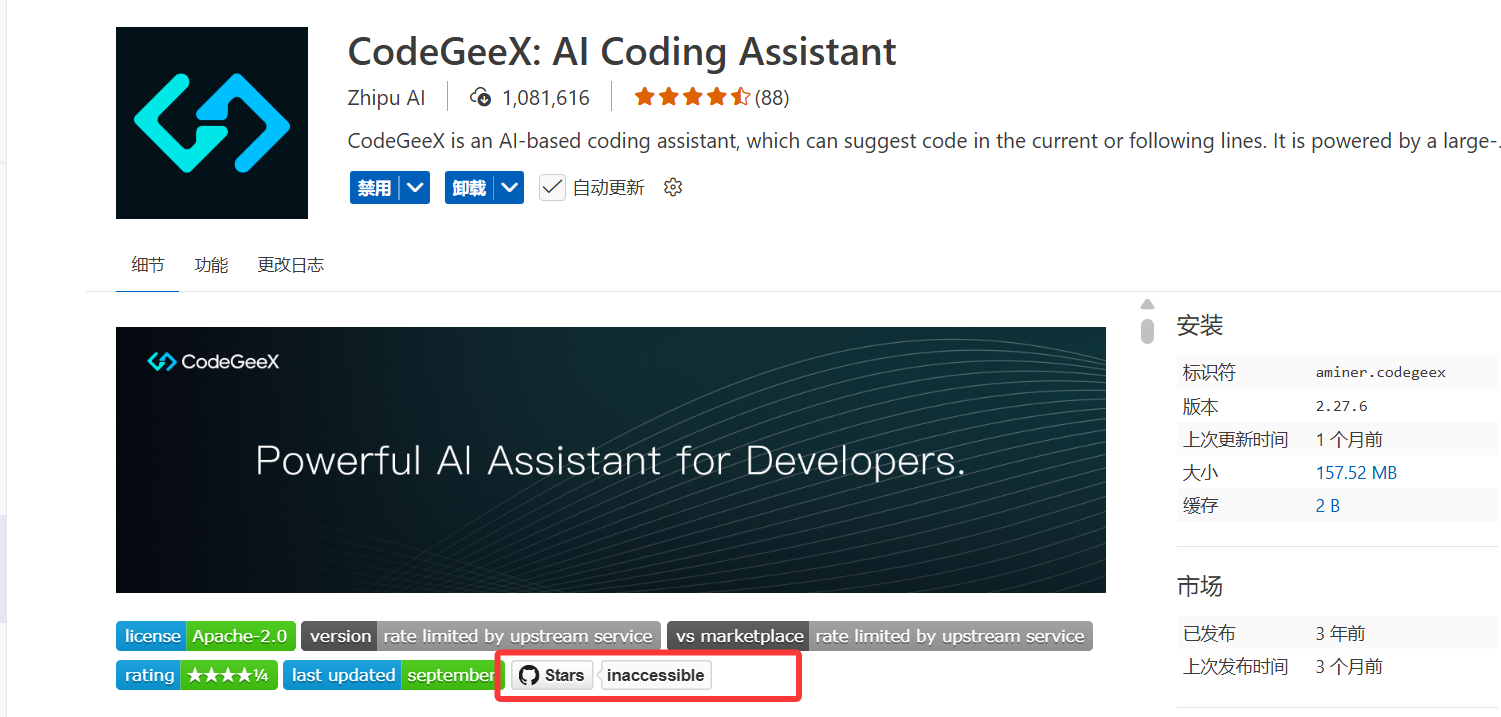Click the 3 个月前 last release value
This screenshot has height=717, width=1501.
(1349, 667)
